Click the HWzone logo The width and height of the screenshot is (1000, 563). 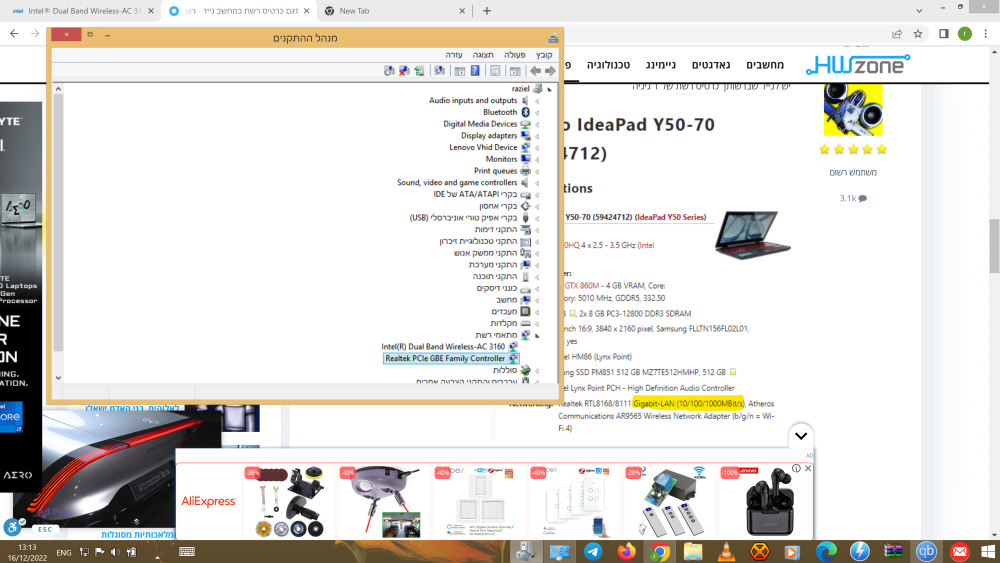pyautogui.click(x=858, y=64)
